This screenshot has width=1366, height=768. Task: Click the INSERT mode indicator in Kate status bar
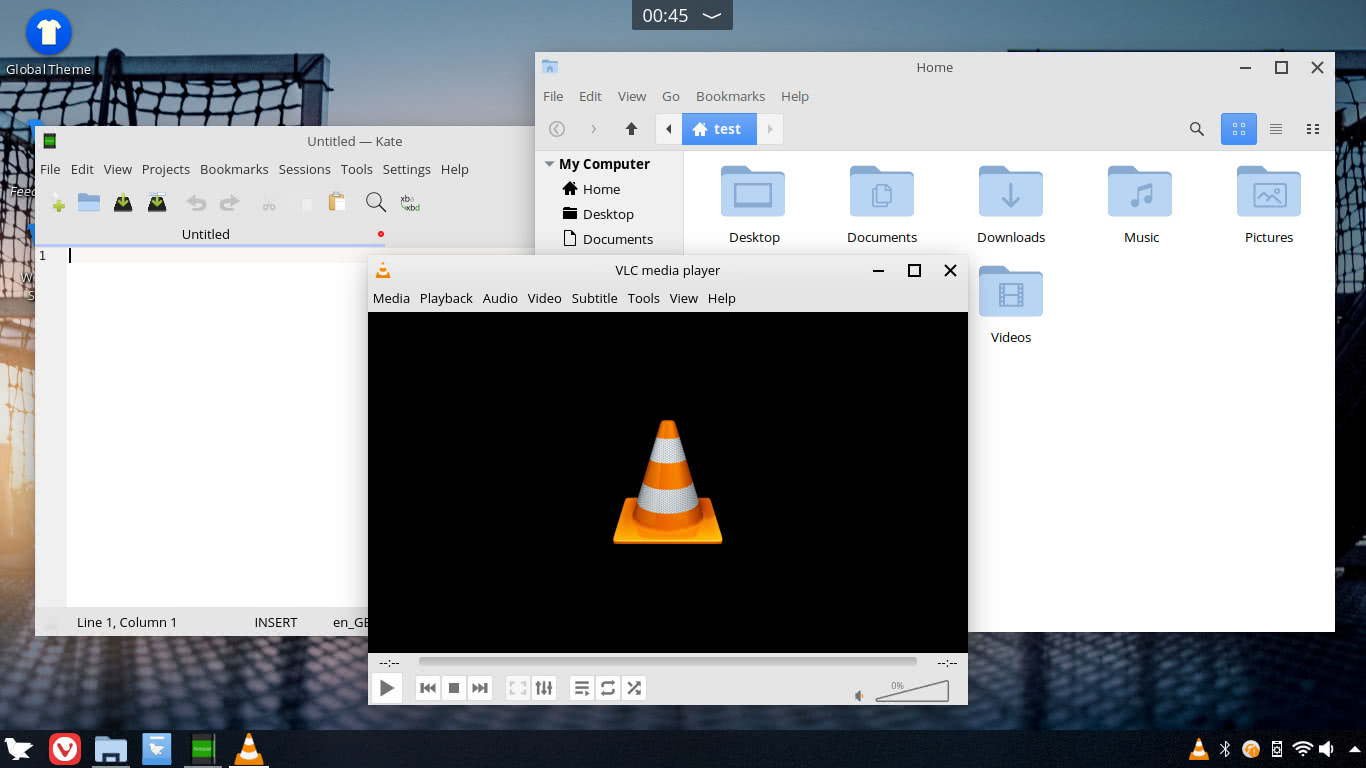tap(276, 622)
